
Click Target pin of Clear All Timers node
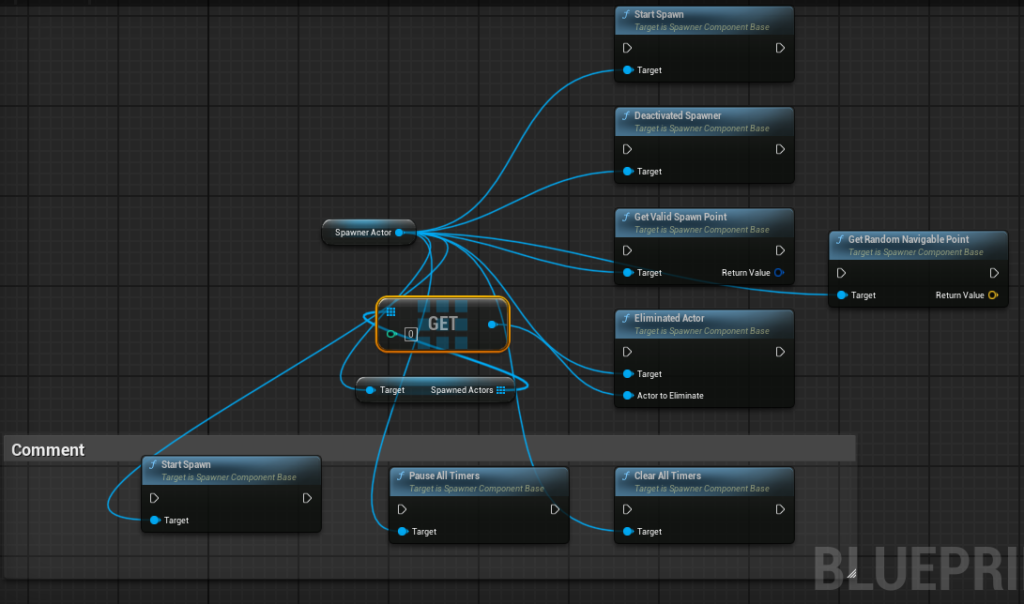click(627, 531)
